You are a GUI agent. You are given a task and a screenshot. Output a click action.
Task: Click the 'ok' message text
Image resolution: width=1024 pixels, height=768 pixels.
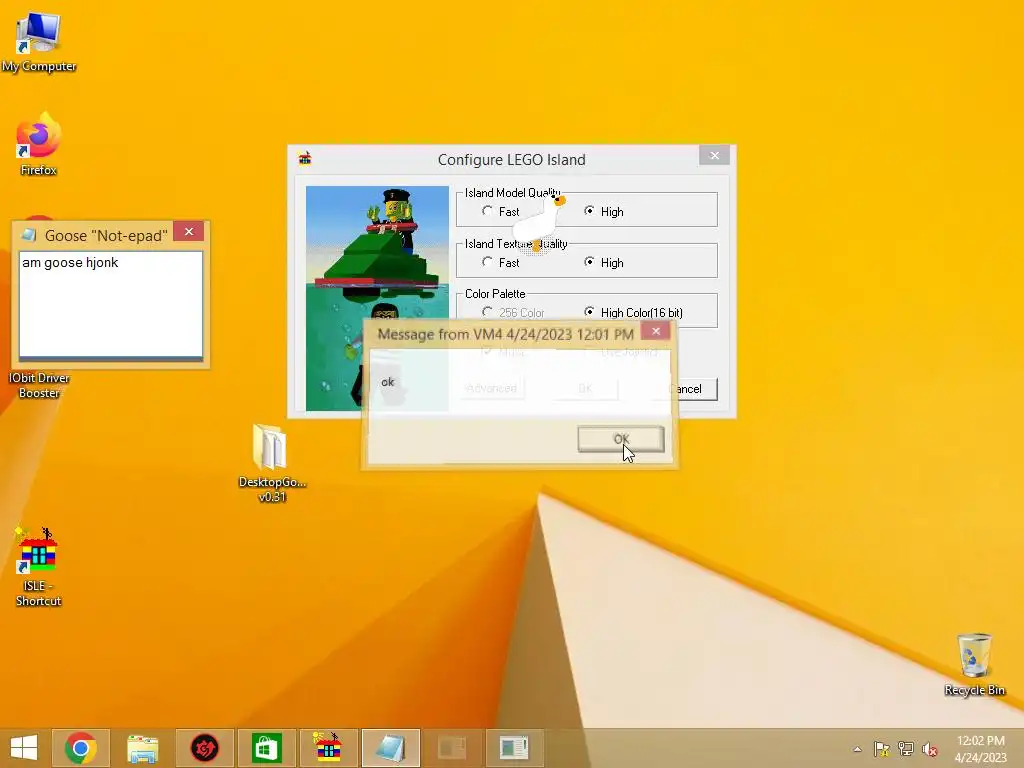(x=388, y=382)
